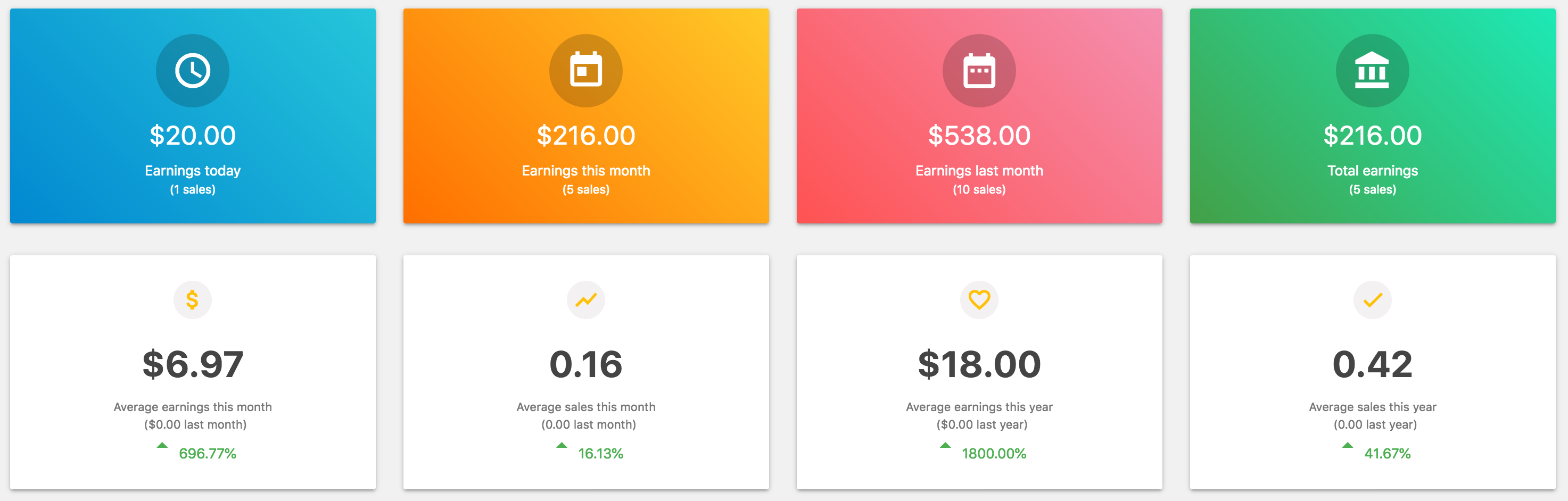Select the Total earnings label
1568x501 pixels.
[x=1372, y=171]
